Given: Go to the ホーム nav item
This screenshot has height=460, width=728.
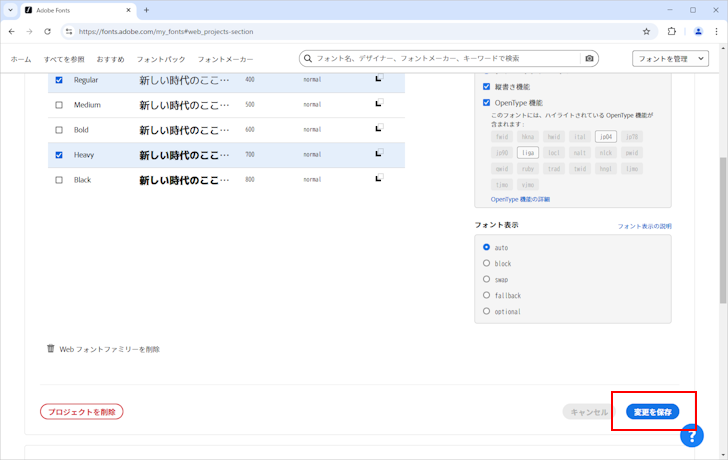Looking at the screenshot, I should [21, 59].
